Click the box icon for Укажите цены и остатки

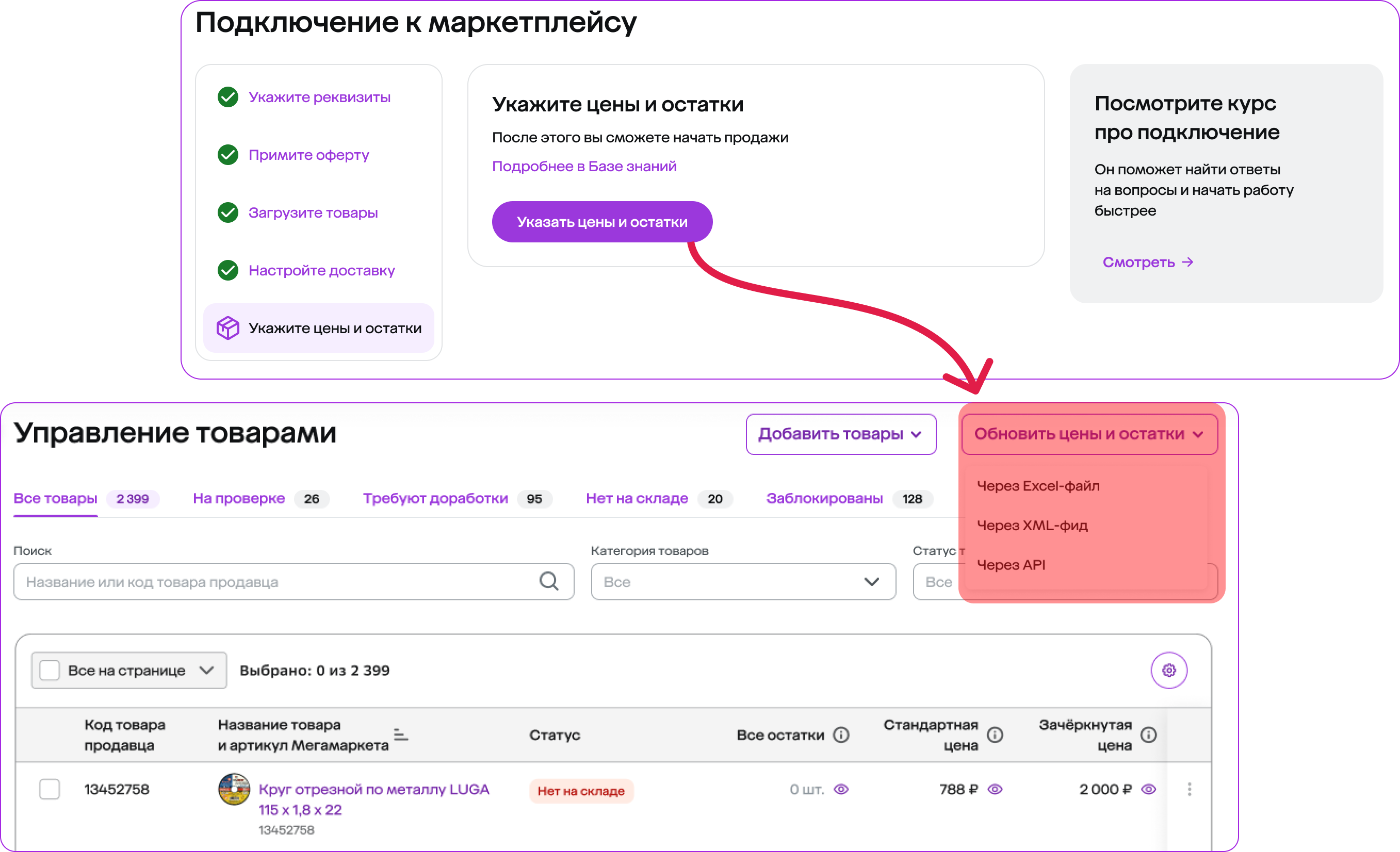pyautogui.click(x=228, y=329)
